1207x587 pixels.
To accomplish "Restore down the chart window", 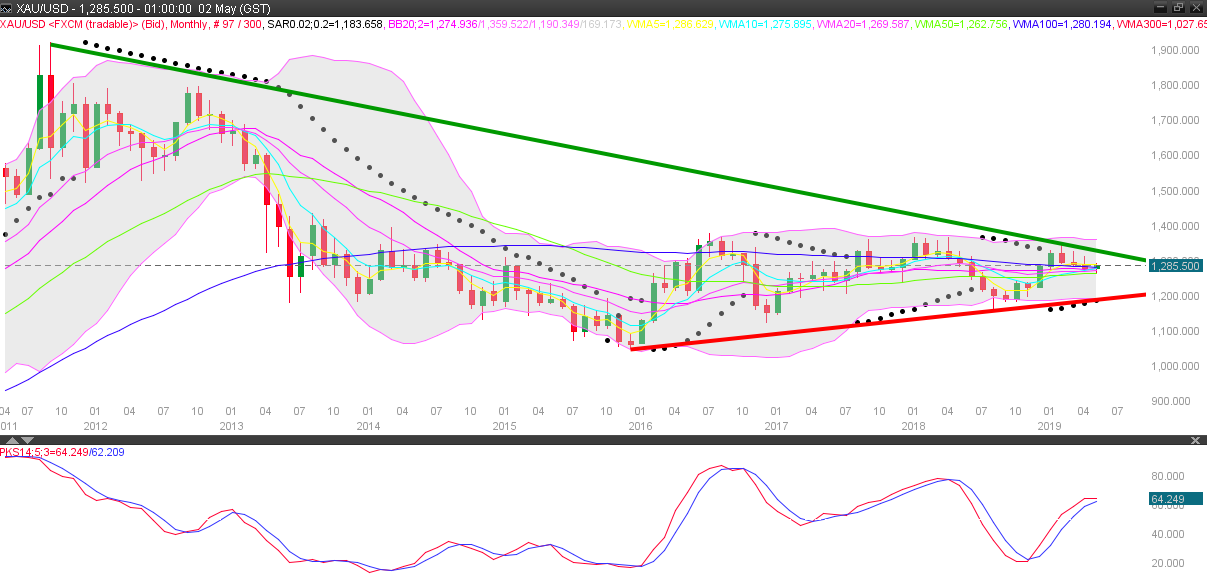I will pyautogui.click(x=1179, y=7).
